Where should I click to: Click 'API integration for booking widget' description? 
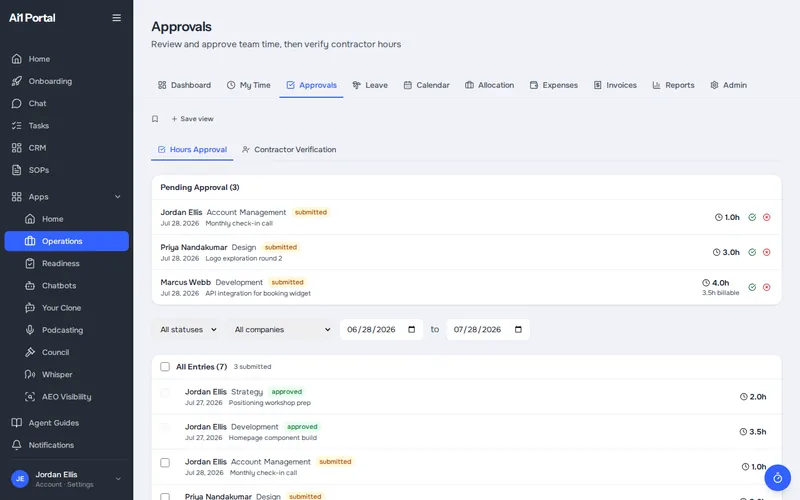coord(258,293)
